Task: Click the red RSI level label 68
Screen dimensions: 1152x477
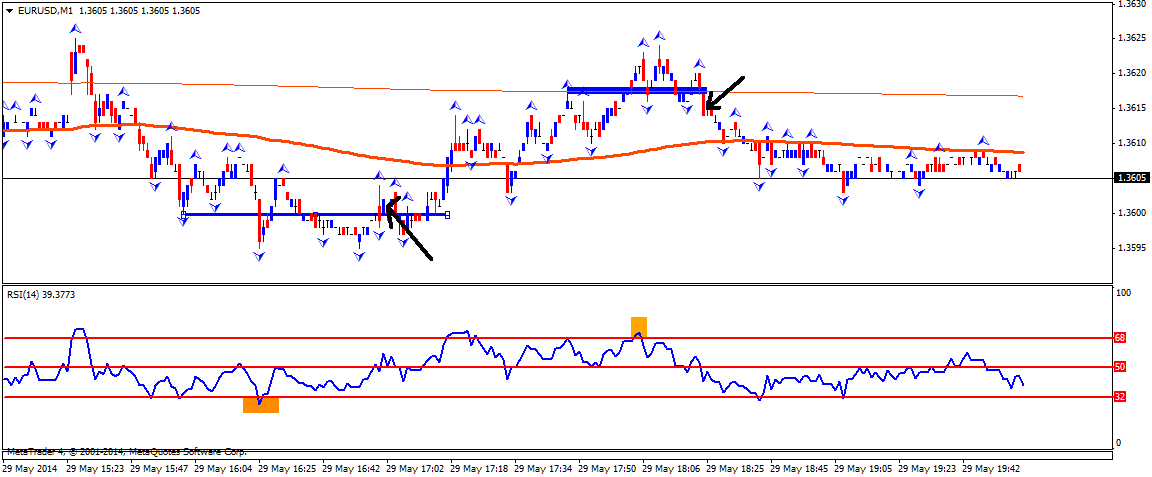Action: pyautogui.click(x=1120, y=338)
